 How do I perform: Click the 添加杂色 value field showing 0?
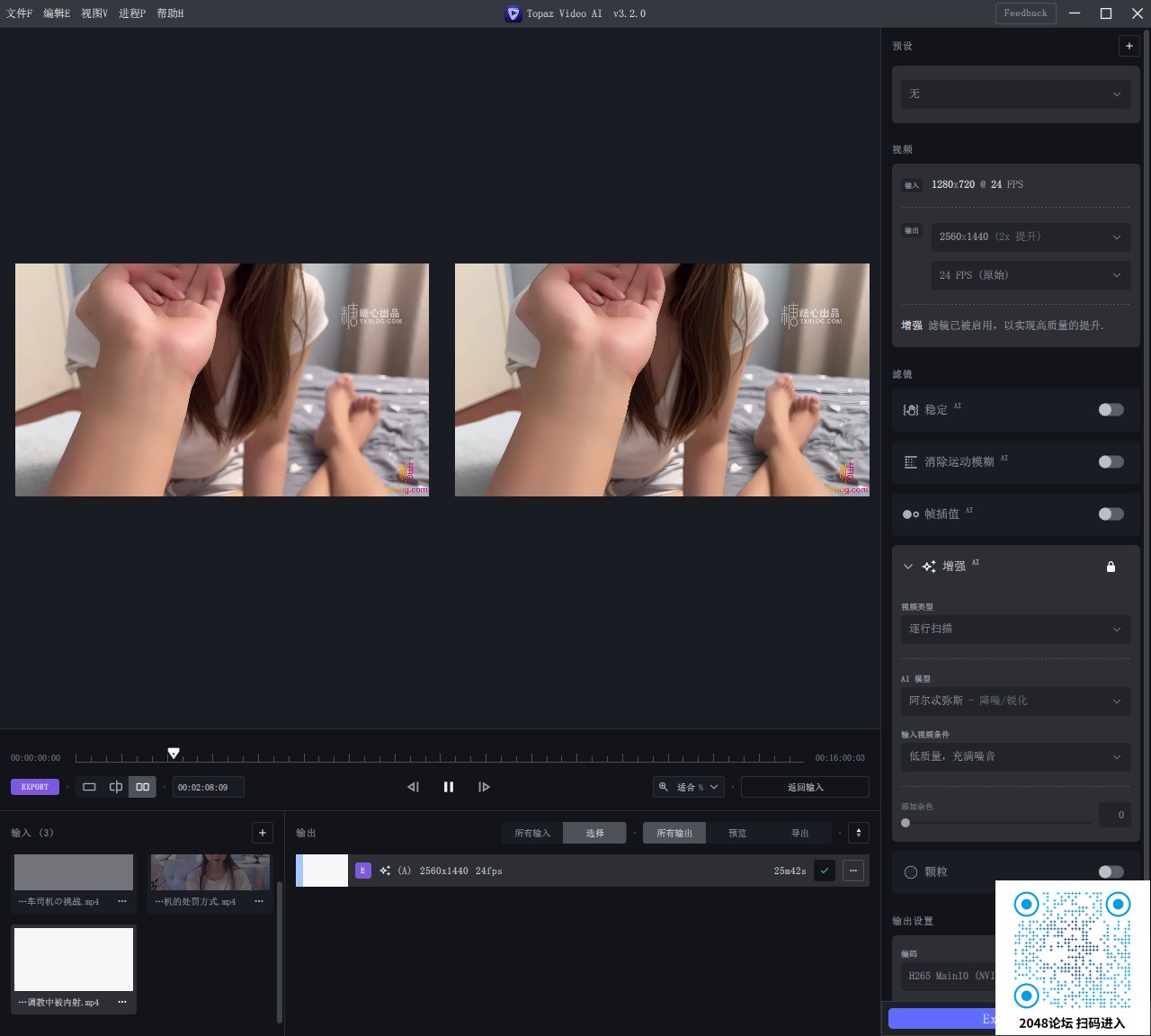coord(1114,815)
